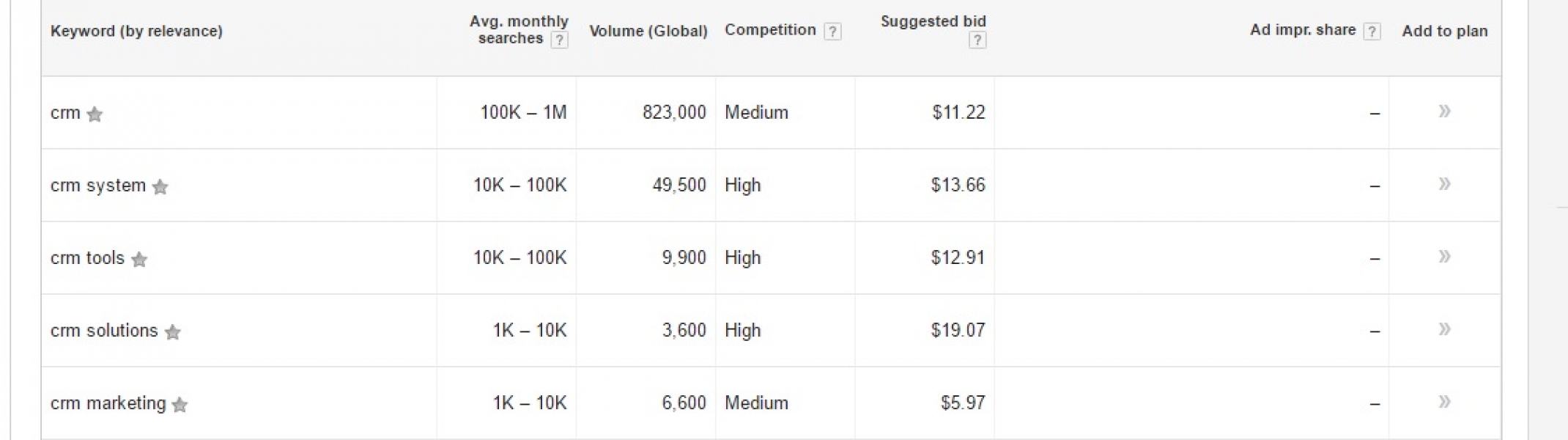This screenshot has height=440, width=1568.
Task: Add 'crm system' to plan arrows
Action: coord(1444,184)
